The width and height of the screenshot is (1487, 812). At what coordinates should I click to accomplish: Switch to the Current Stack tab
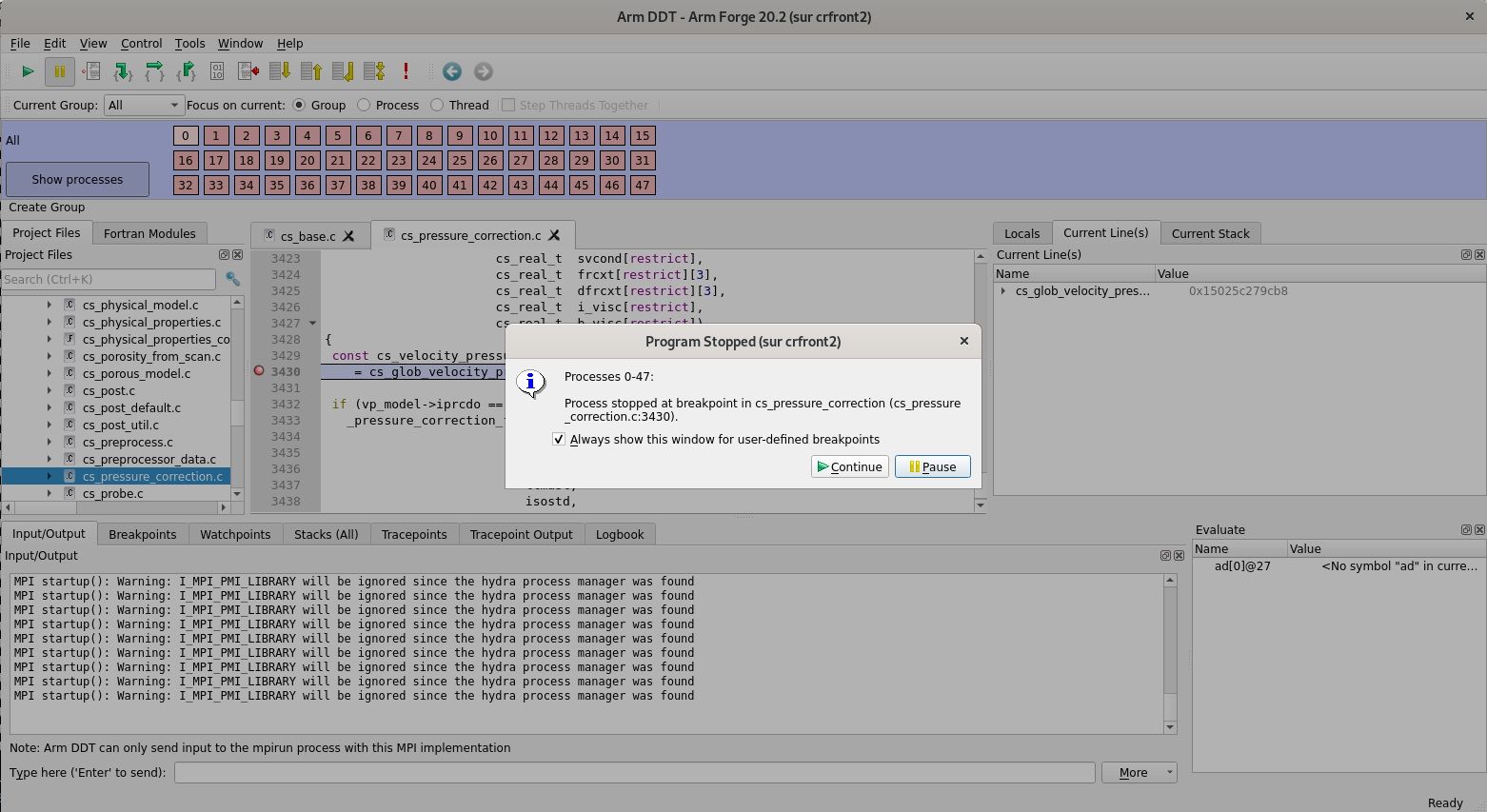click(1210, 233)
